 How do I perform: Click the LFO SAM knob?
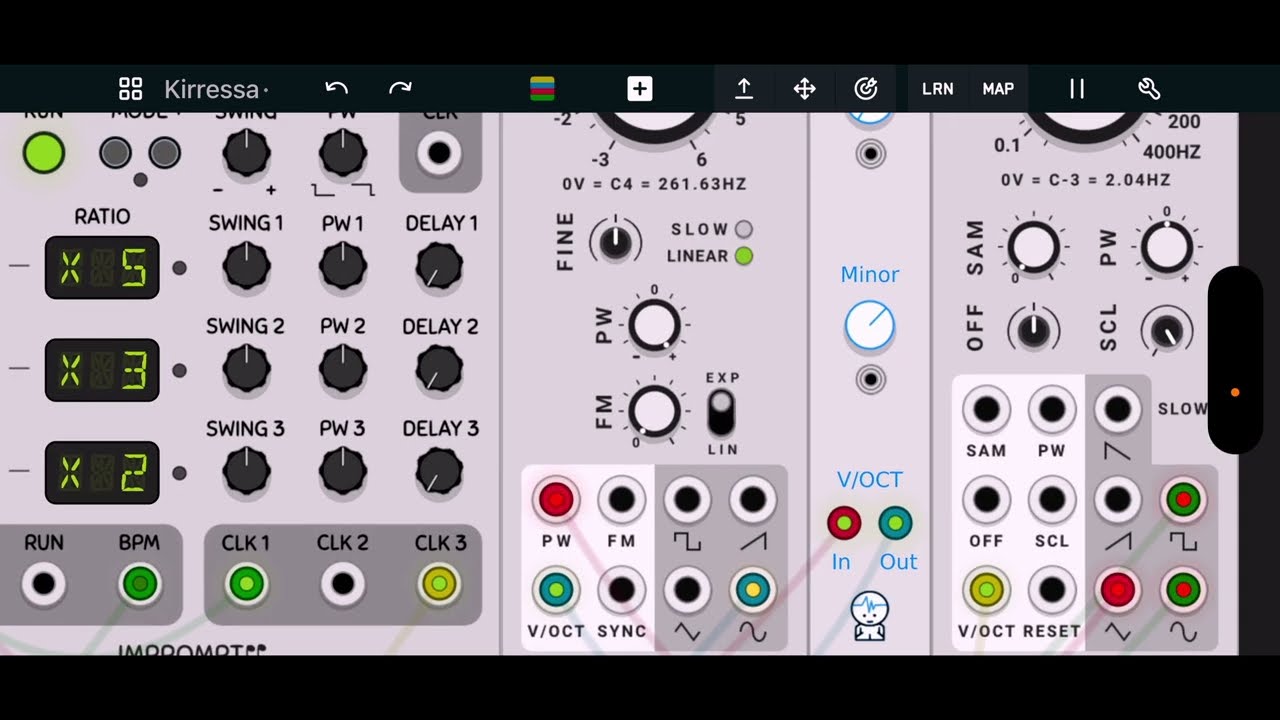(x=1033, y=246)
